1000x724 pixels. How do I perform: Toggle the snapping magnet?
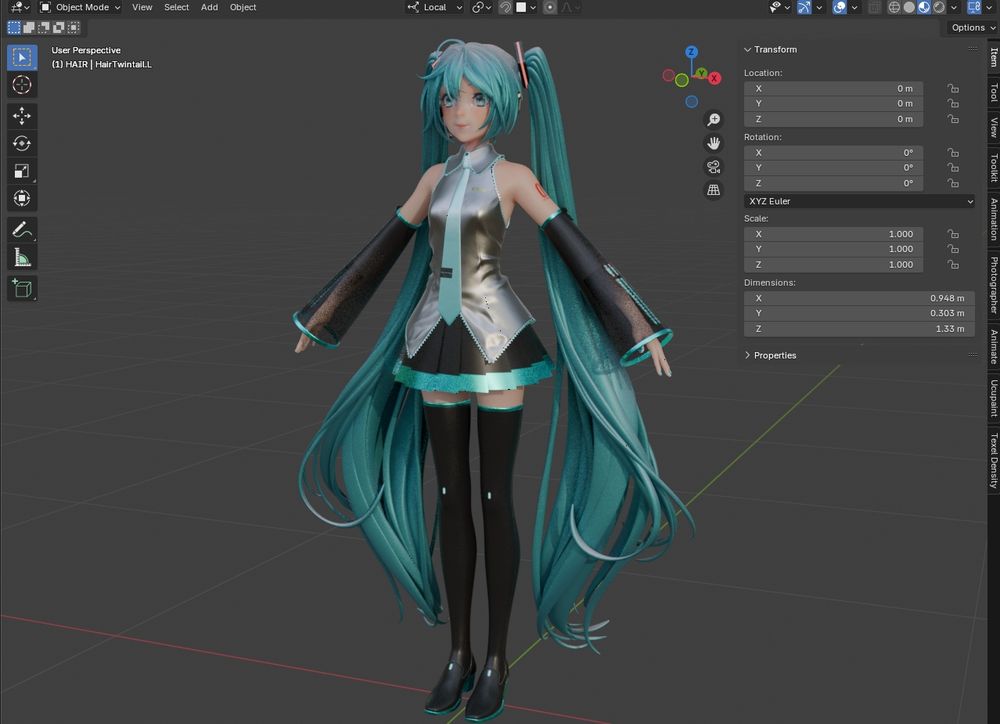(505, 8)
